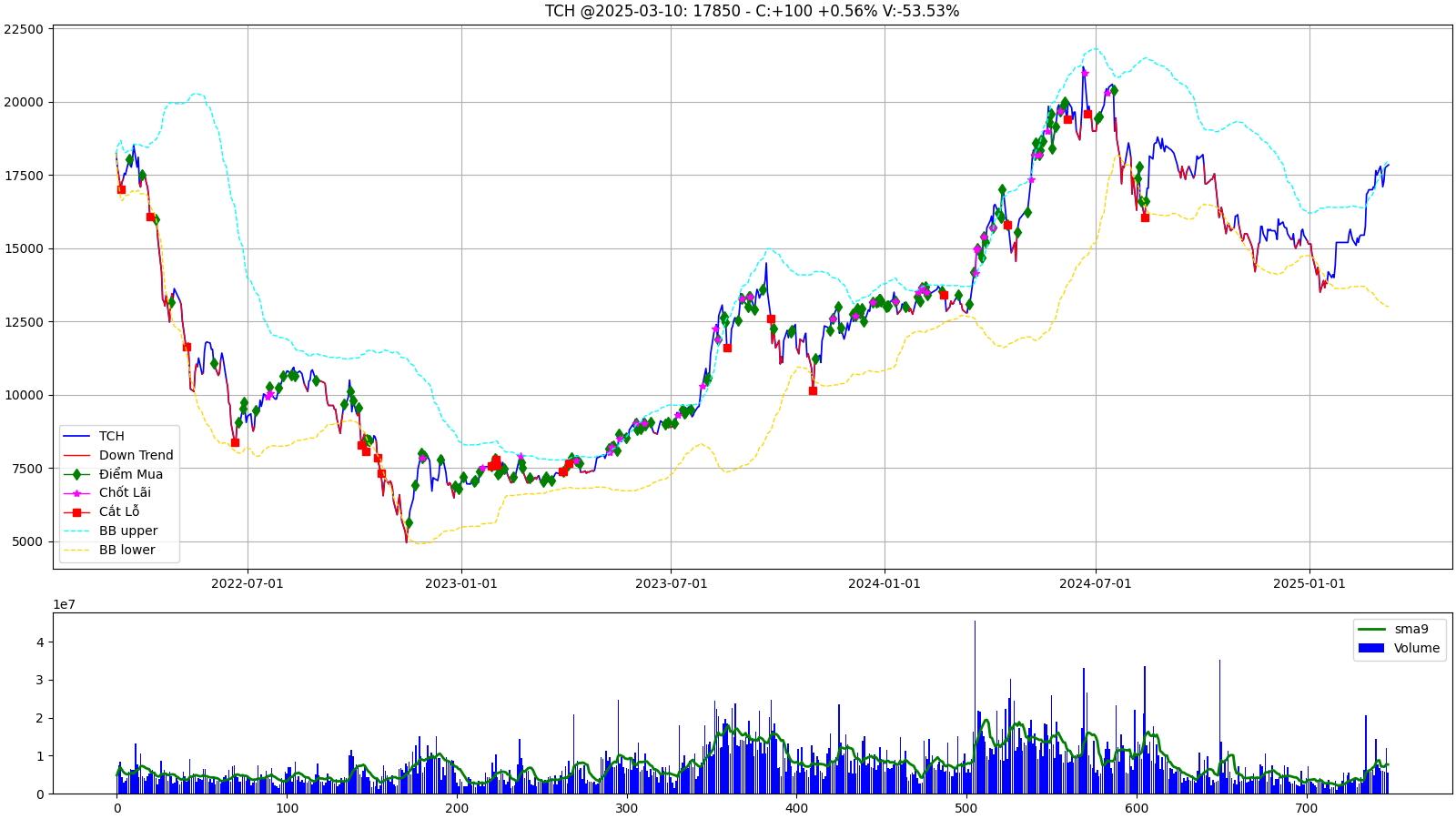Click the 400 tick on the volume x-axis
Screen dimensions: 1456x819
796,808
